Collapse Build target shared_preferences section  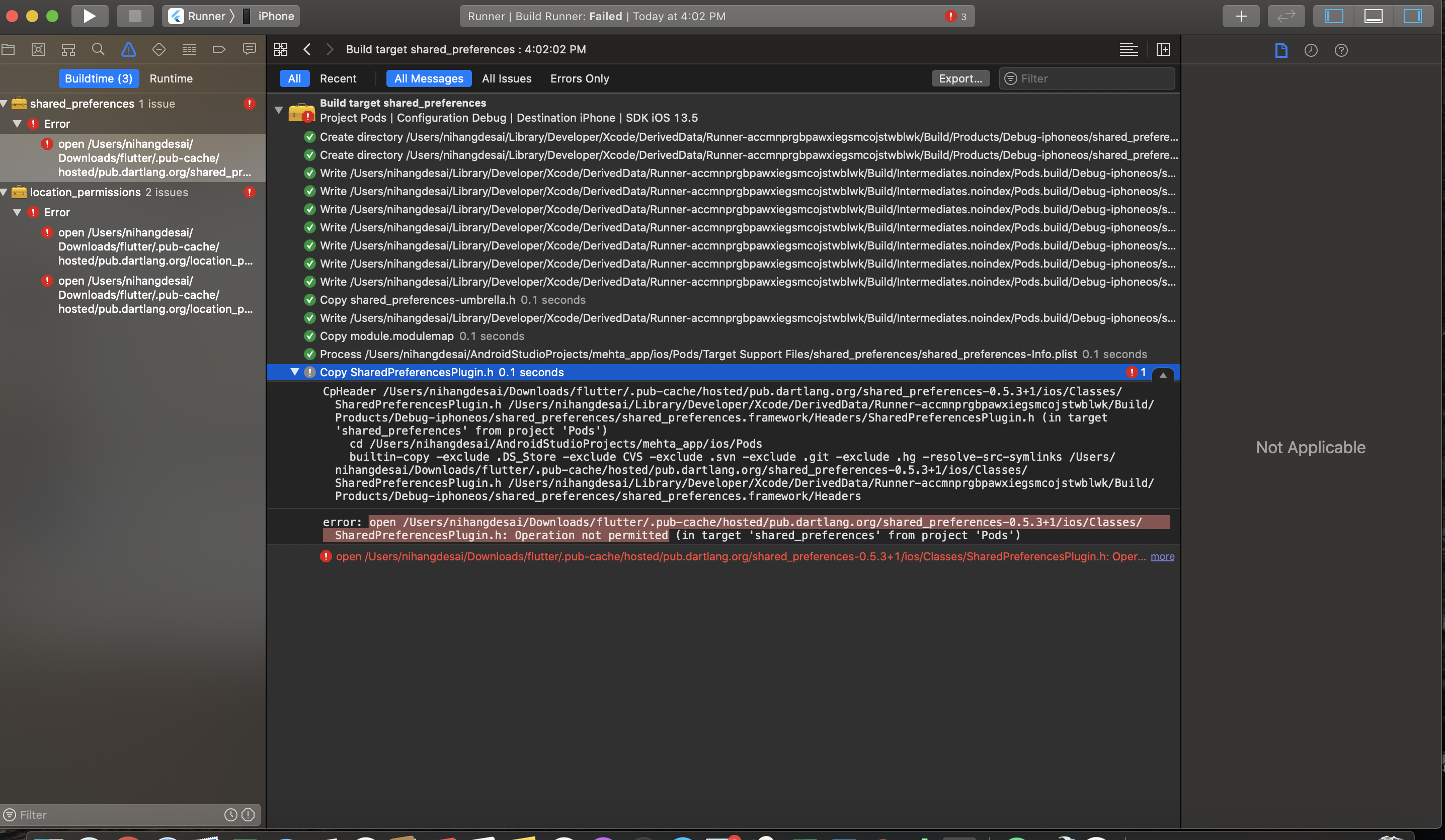279,110
